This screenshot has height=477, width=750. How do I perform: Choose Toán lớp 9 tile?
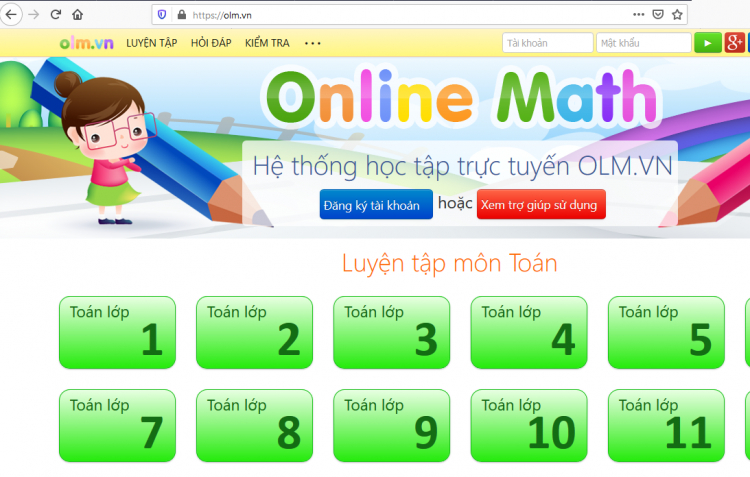pyautogui.click(x=392, y=425)
